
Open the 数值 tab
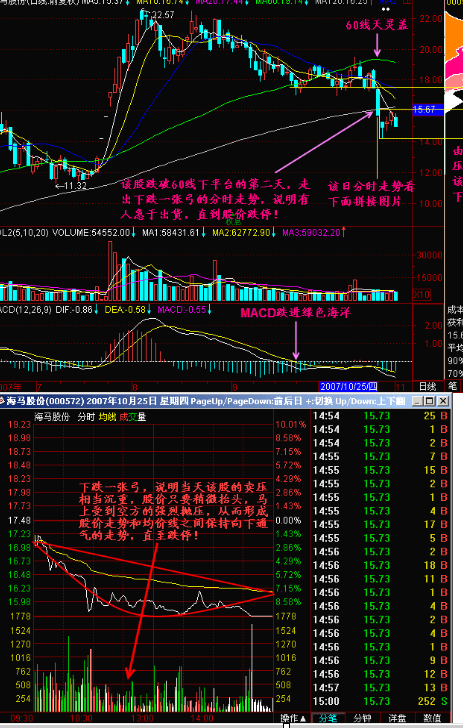click(432, 718)
